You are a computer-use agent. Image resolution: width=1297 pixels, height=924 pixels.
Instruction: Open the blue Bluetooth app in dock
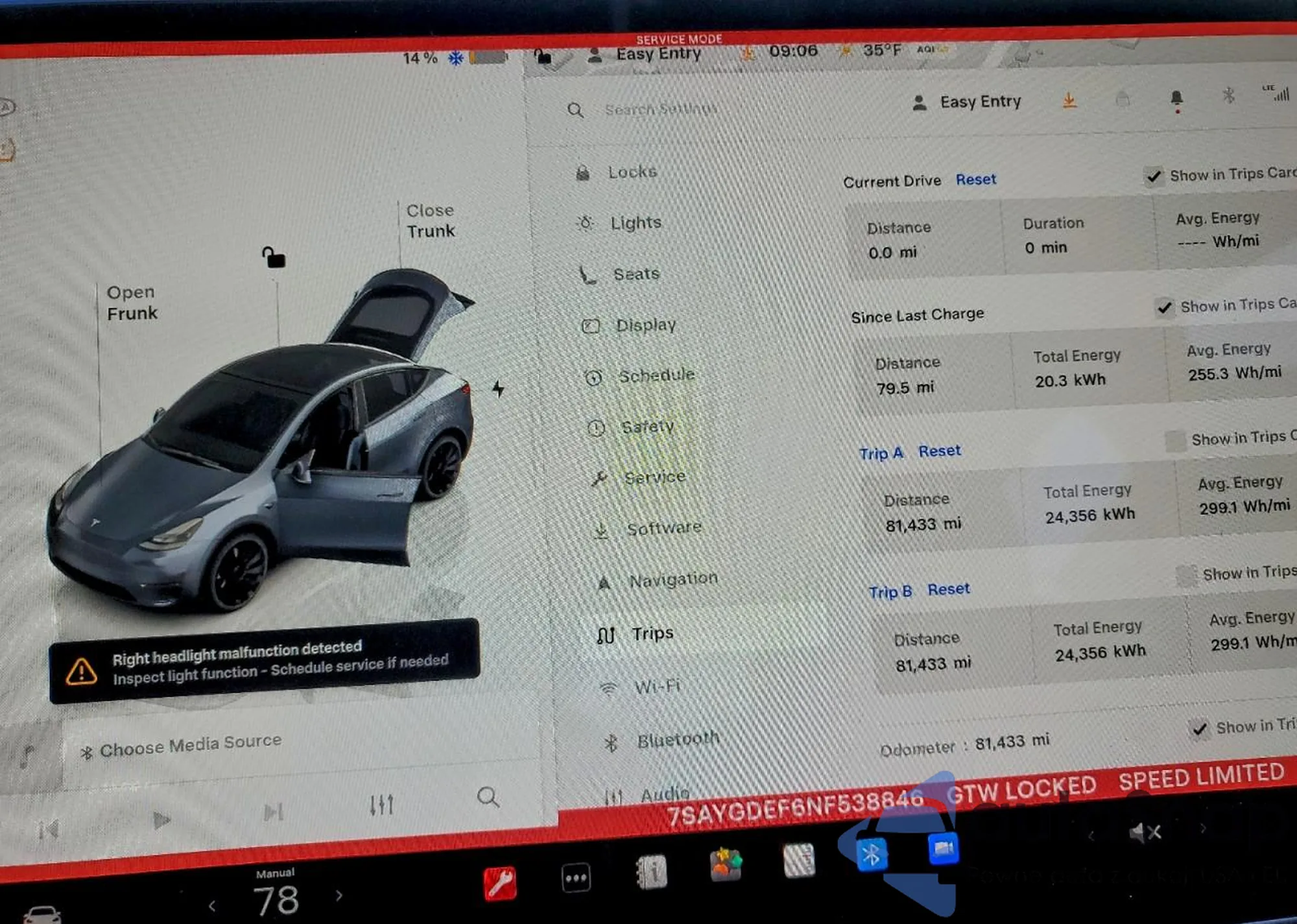coord(871,854)
